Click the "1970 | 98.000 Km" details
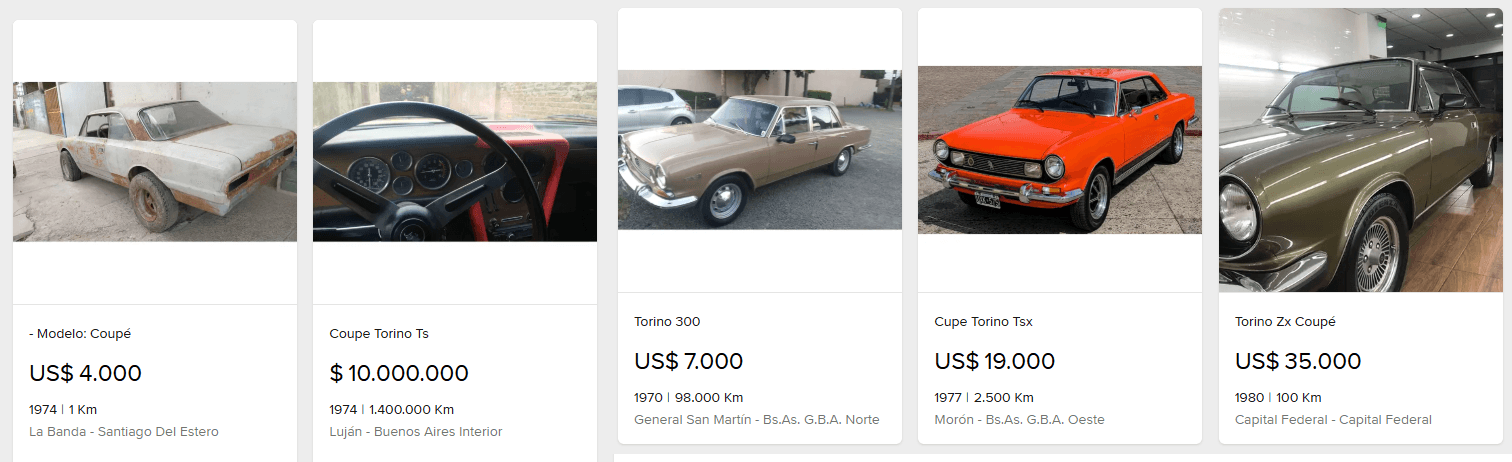The width and height of the screenshot is (1512, 462). (x=689, y=397)
